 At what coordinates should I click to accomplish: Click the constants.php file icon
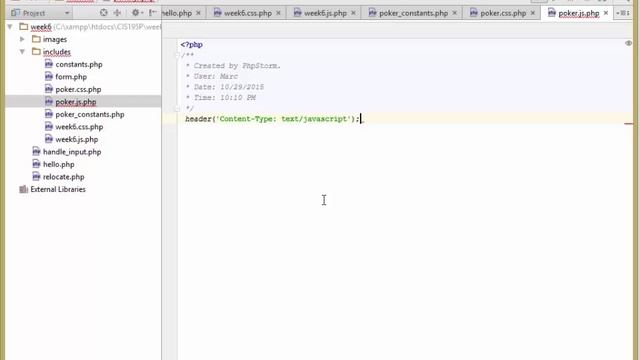[49, 64]
